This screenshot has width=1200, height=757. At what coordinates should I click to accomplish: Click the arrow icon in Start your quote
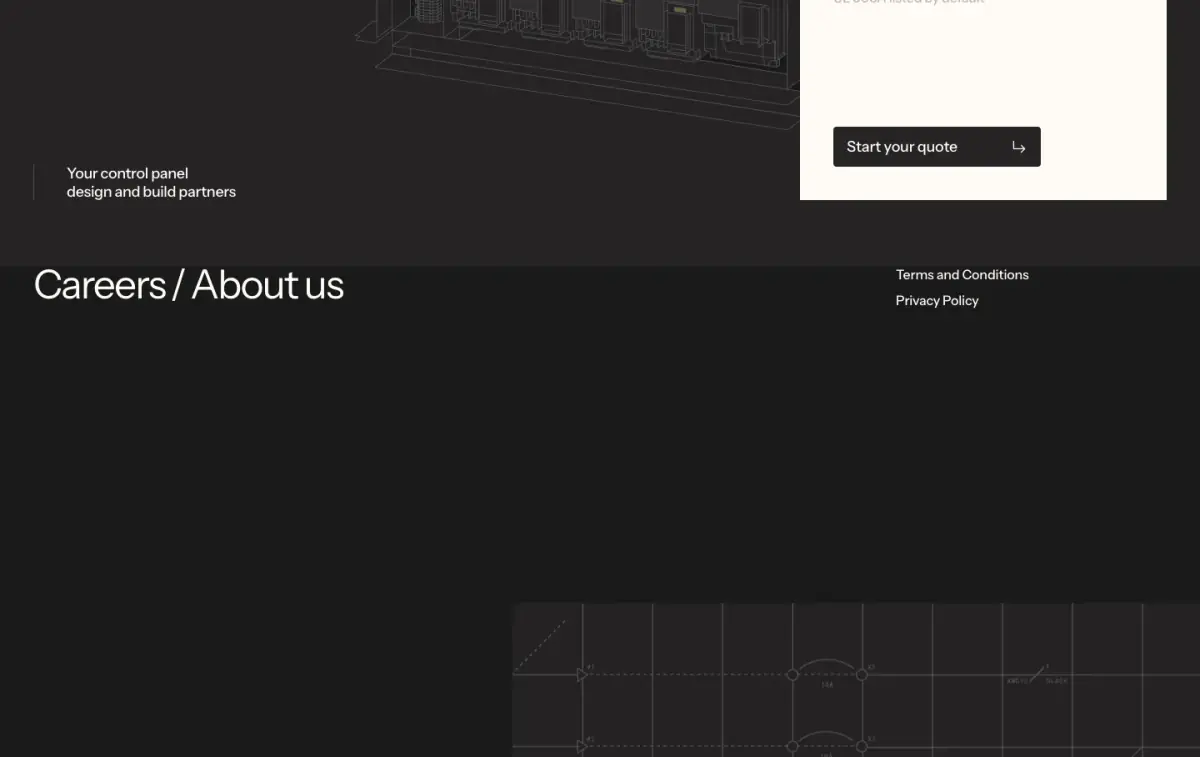(x=1018, y=147)
